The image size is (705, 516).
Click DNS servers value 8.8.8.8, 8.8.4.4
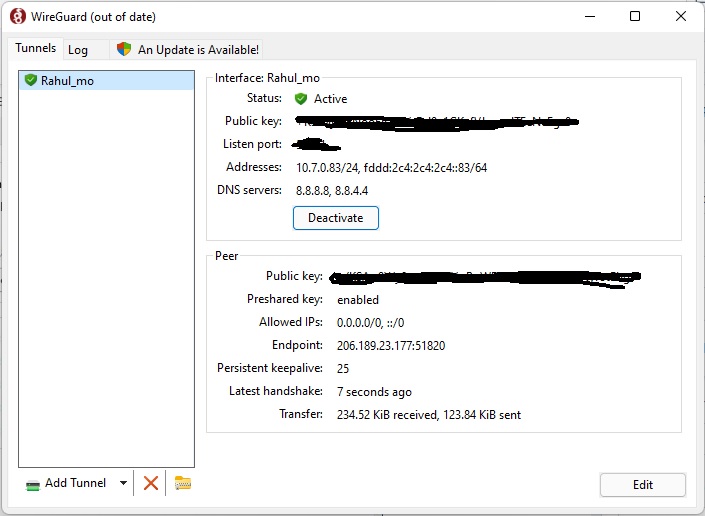pyautogui.click(x=332, y=191)
